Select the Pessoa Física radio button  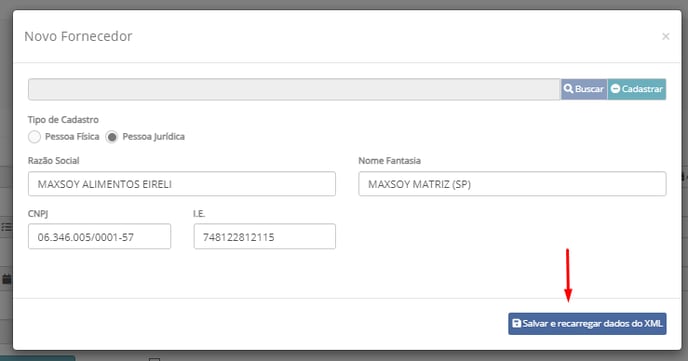[34, 137]
